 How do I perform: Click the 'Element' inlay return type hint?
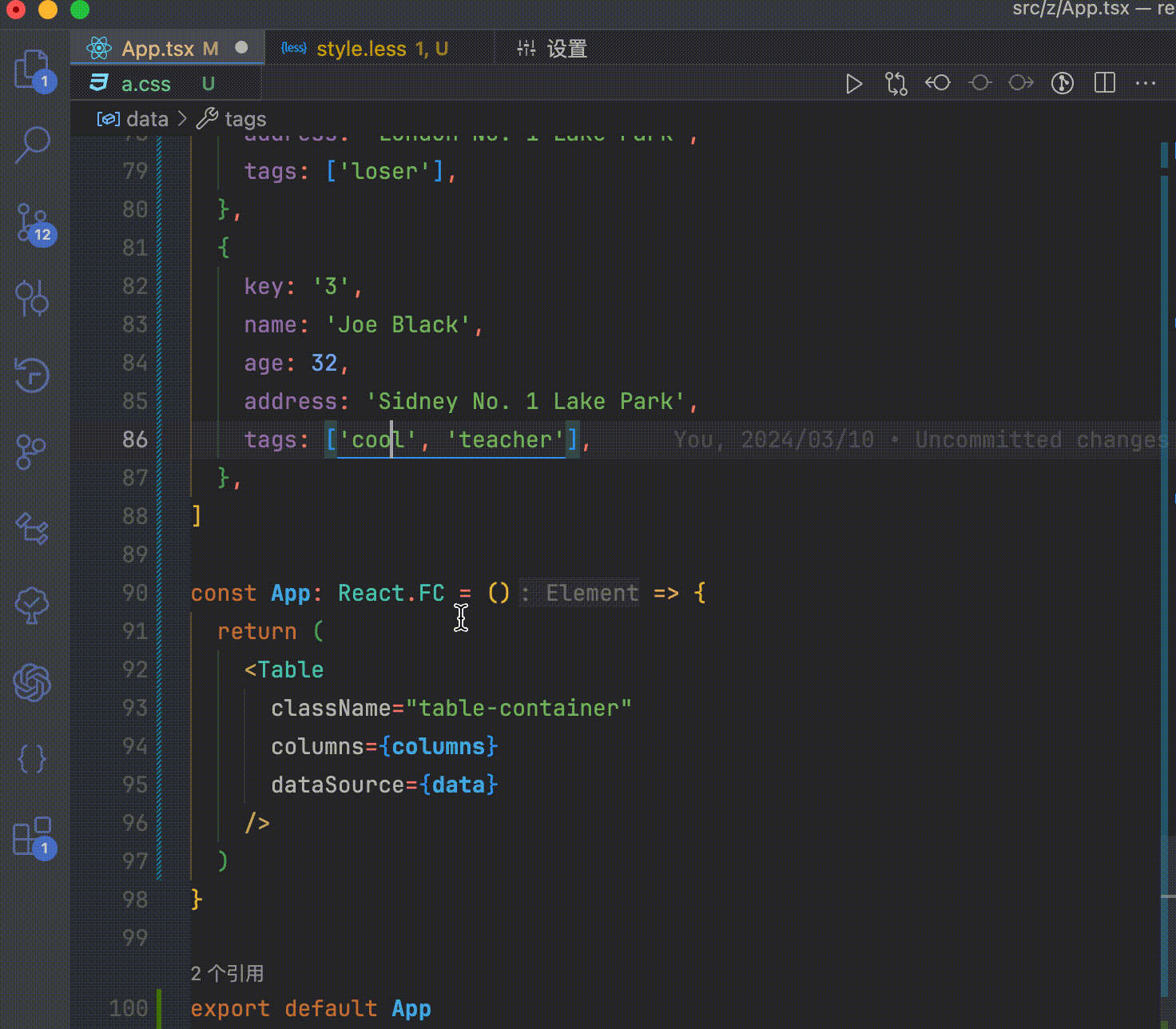coord(592,593)
